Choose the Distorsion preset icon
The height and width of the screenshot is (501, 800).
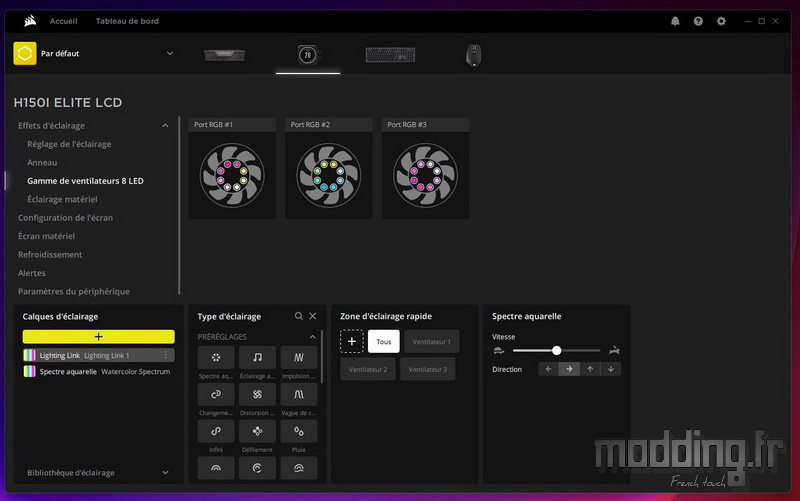tap(257, 394)
